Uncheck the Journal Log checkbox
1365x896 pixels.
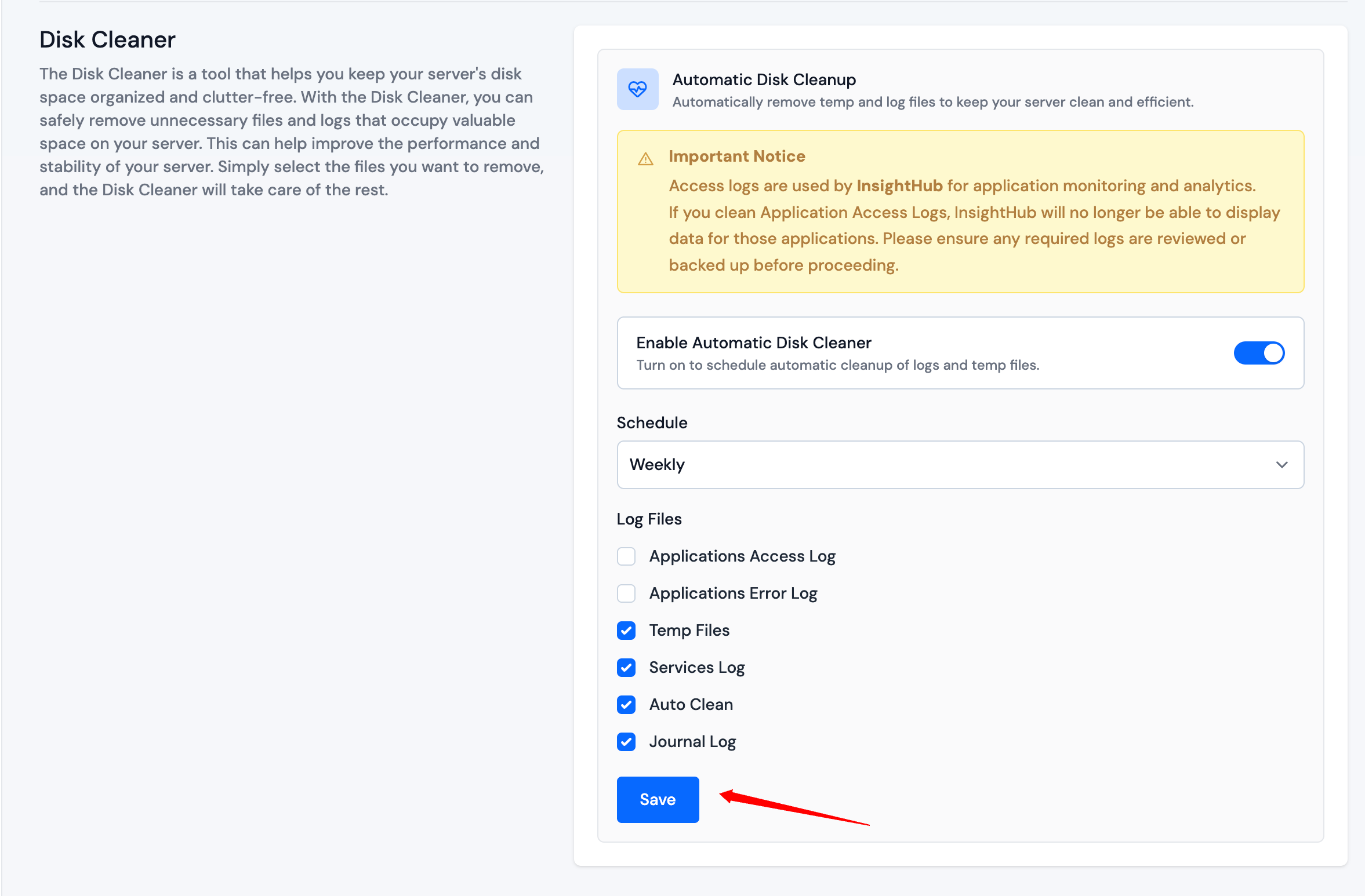pos(626,741)
